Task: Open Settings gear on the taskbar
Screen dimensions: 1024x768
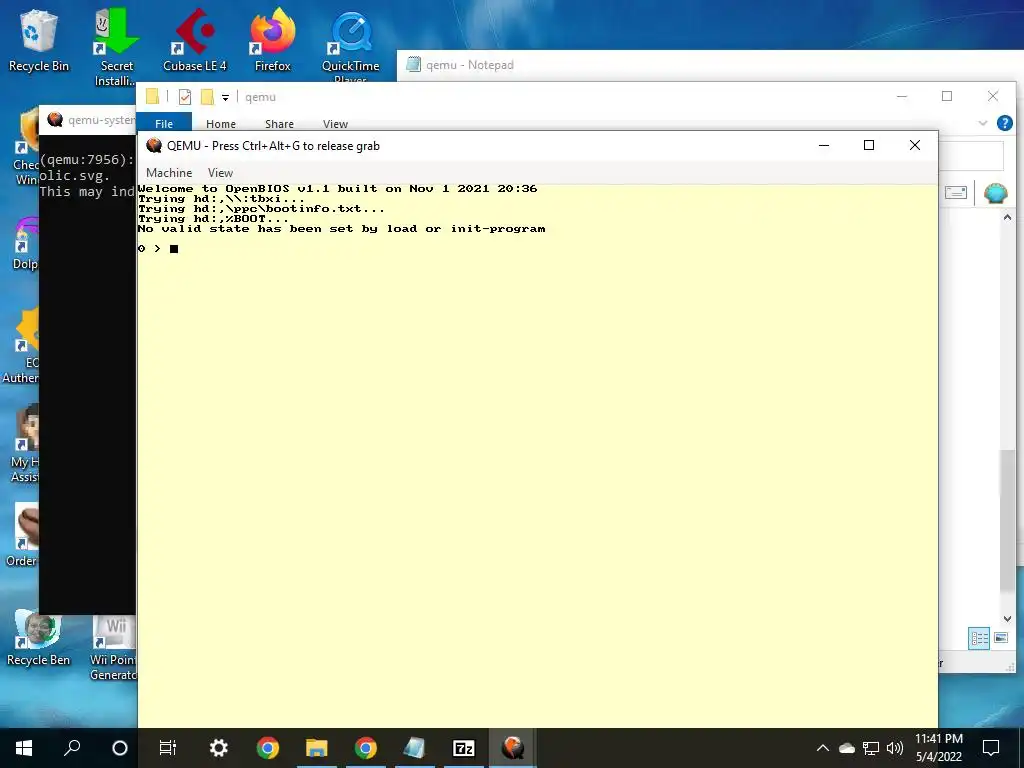Action: click(x=218, y=748)
